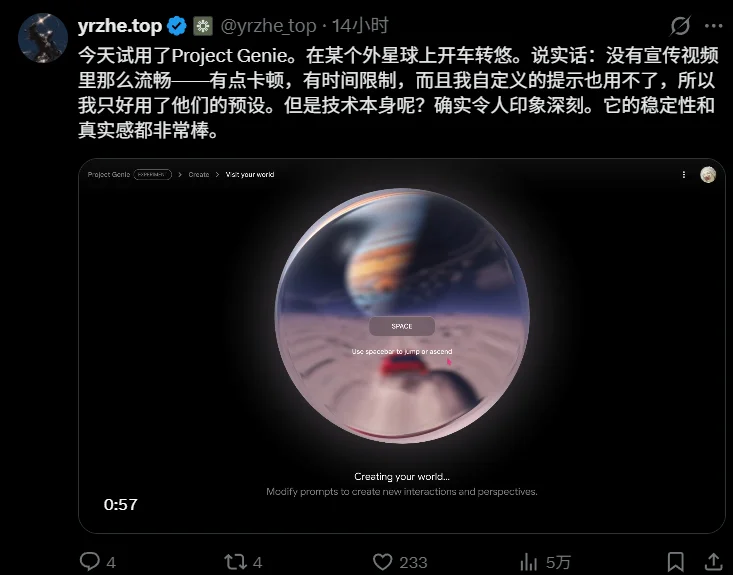Open the 14小时 timestamp link

(360, 26)
